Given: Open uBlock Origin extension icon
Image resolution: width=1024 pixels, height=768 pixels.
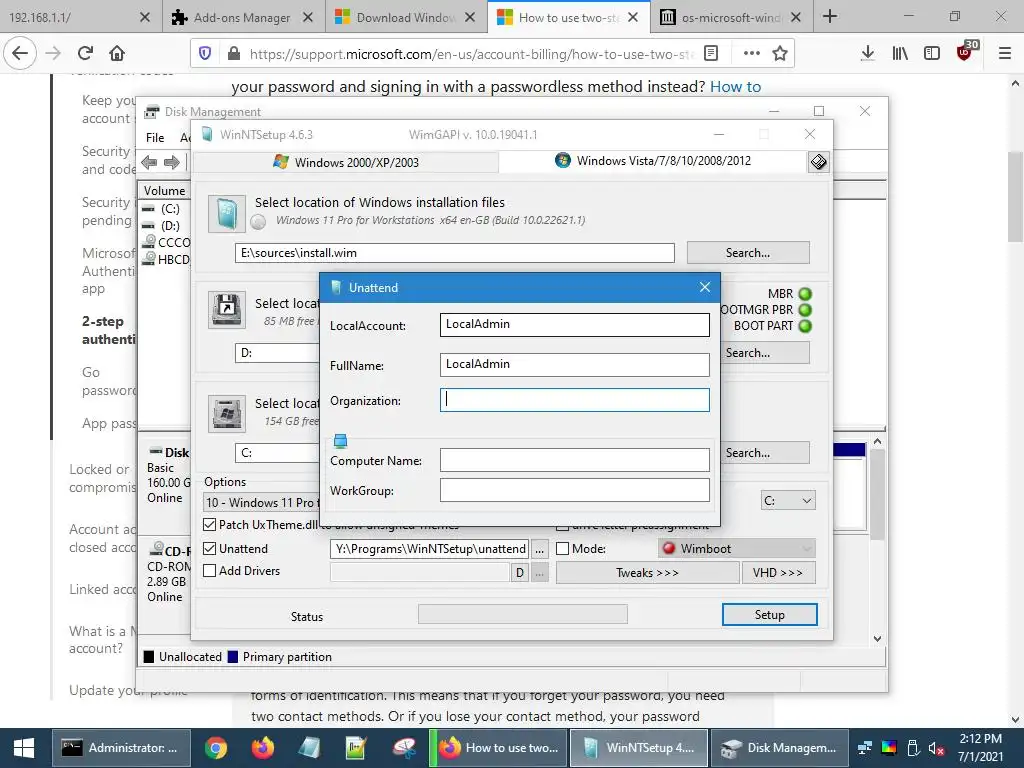Looking at the screenshot, I should [965, 52].
